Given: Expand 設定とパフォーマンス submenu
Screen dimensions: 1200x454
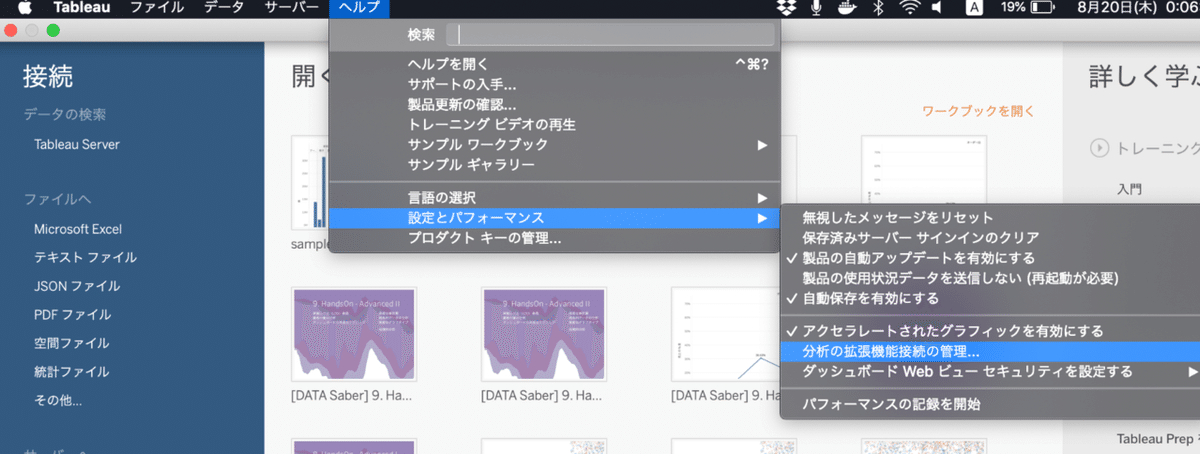Looking at the screenshot, I should (x=554, y=218).
